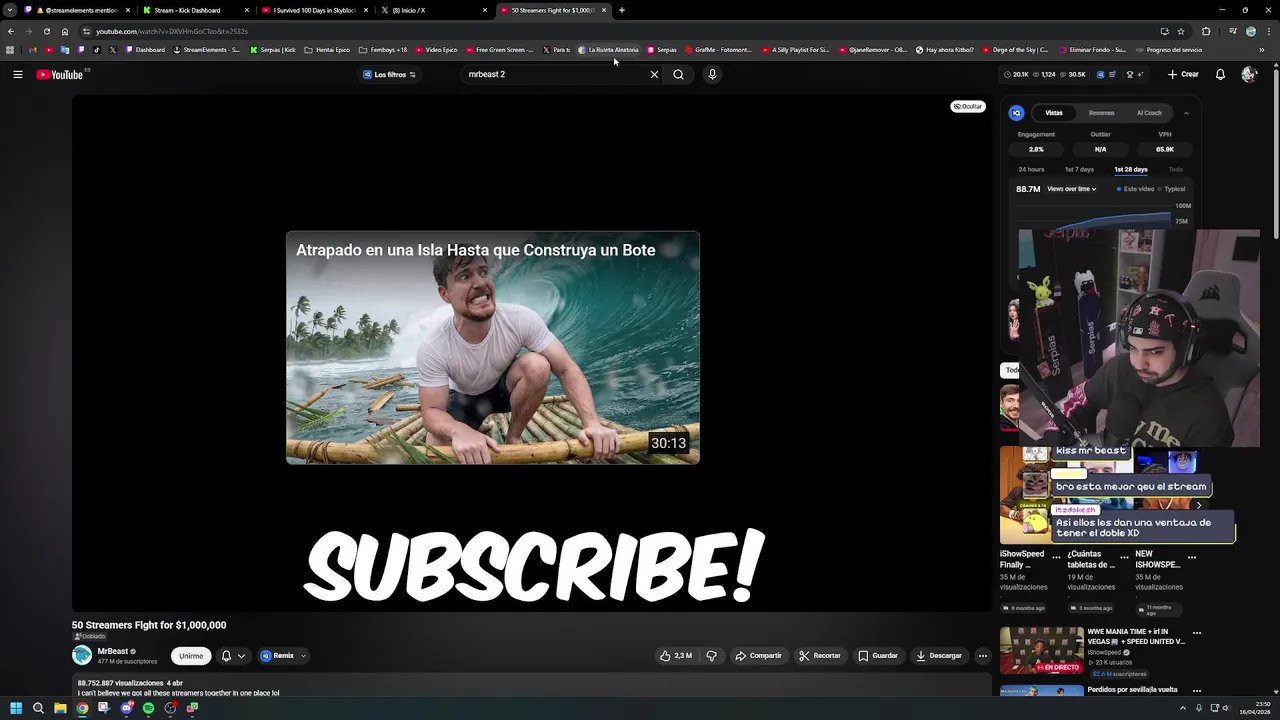This screenshot has height=720, width=1280.
Task: Switch to the Resumen tab
Action: (x=1101, y=113)
